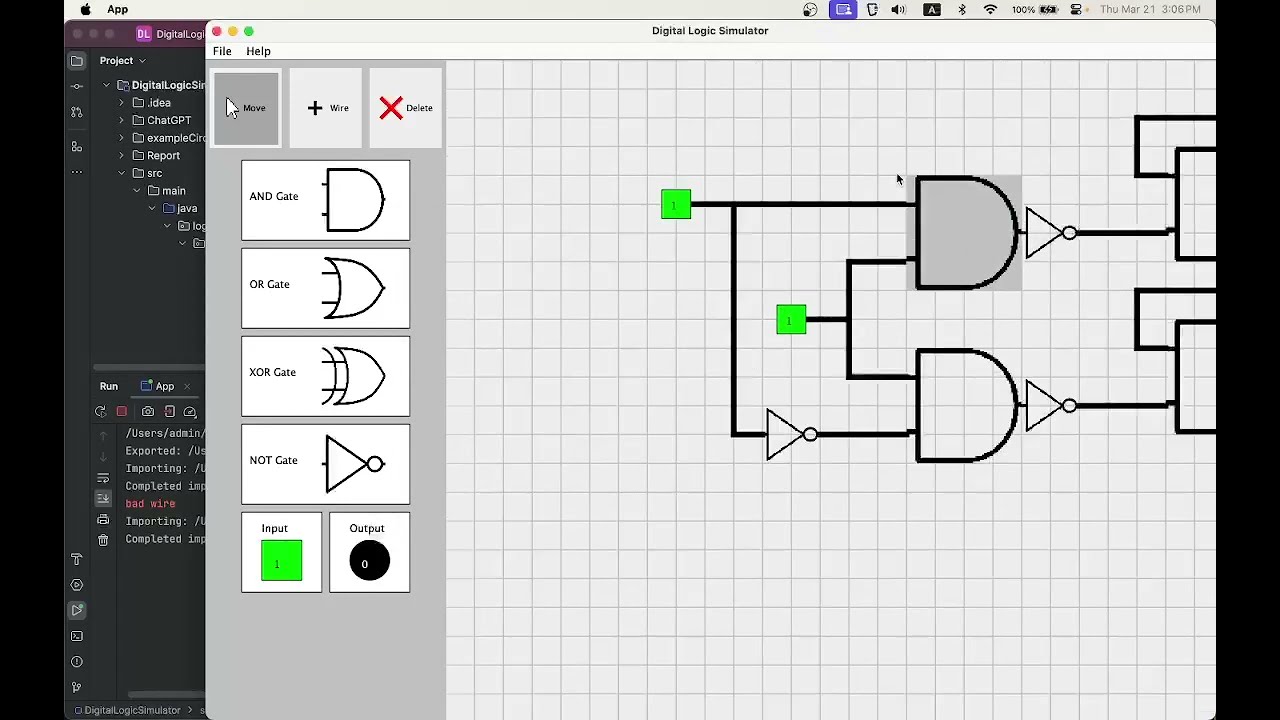Click the rerun icon in IDE Run panel
Image resolution: width=1280 pixels, height=720 pixels.
click(100, 412)
